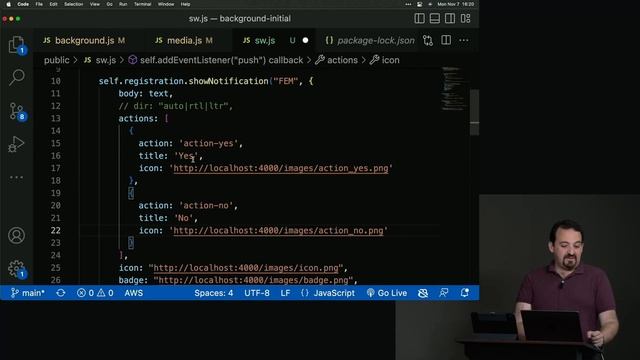Start Go Live server
The image size is (640, 360).
tap(387, 293)
